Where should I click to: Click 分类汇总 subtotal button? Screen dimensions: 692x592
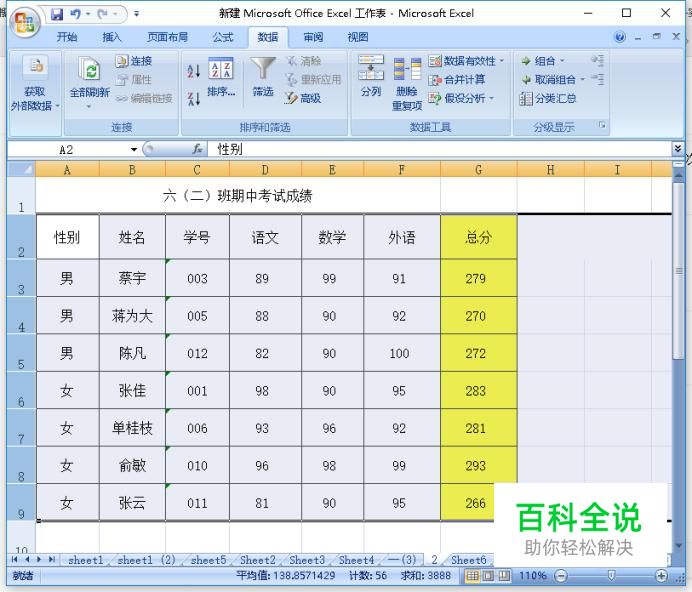548,98
